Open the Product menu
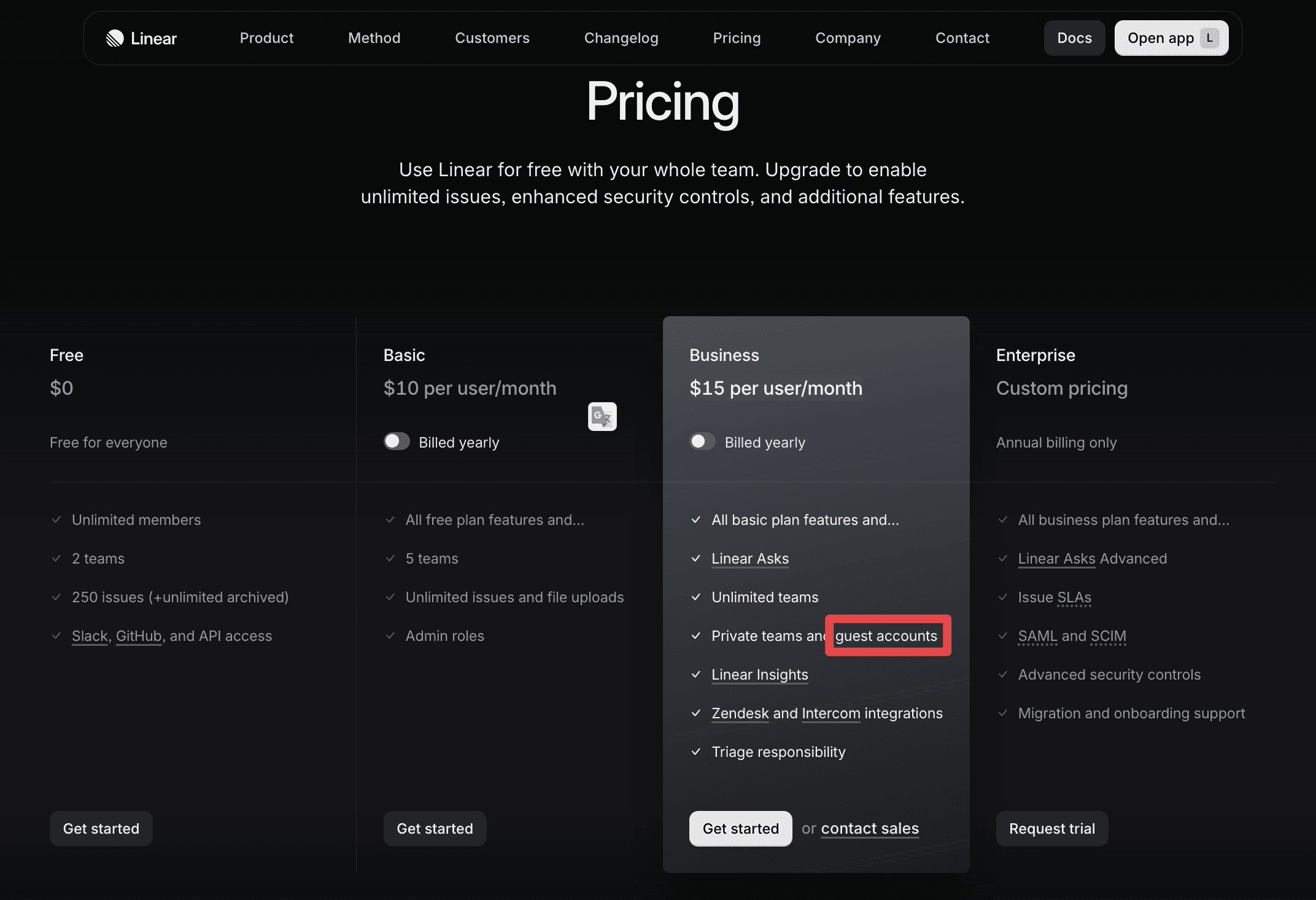This screenshot has width=1316, height=900. tap(266, 38)
